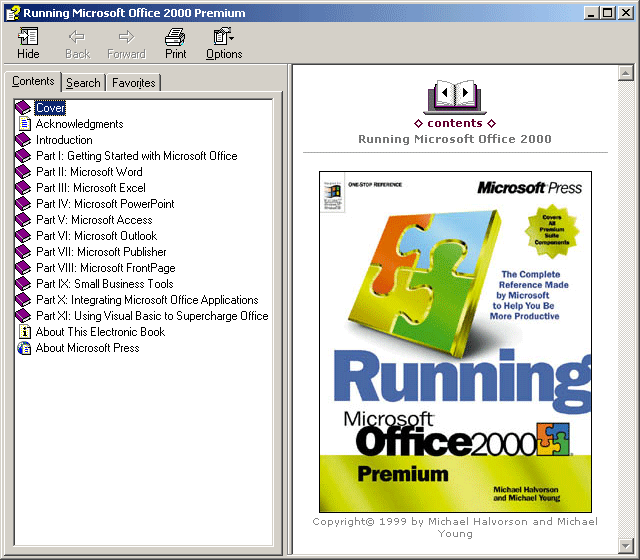Click the page icon beside Acknowledgments
The width and height of the screenshot is (640, 560).
24,124
